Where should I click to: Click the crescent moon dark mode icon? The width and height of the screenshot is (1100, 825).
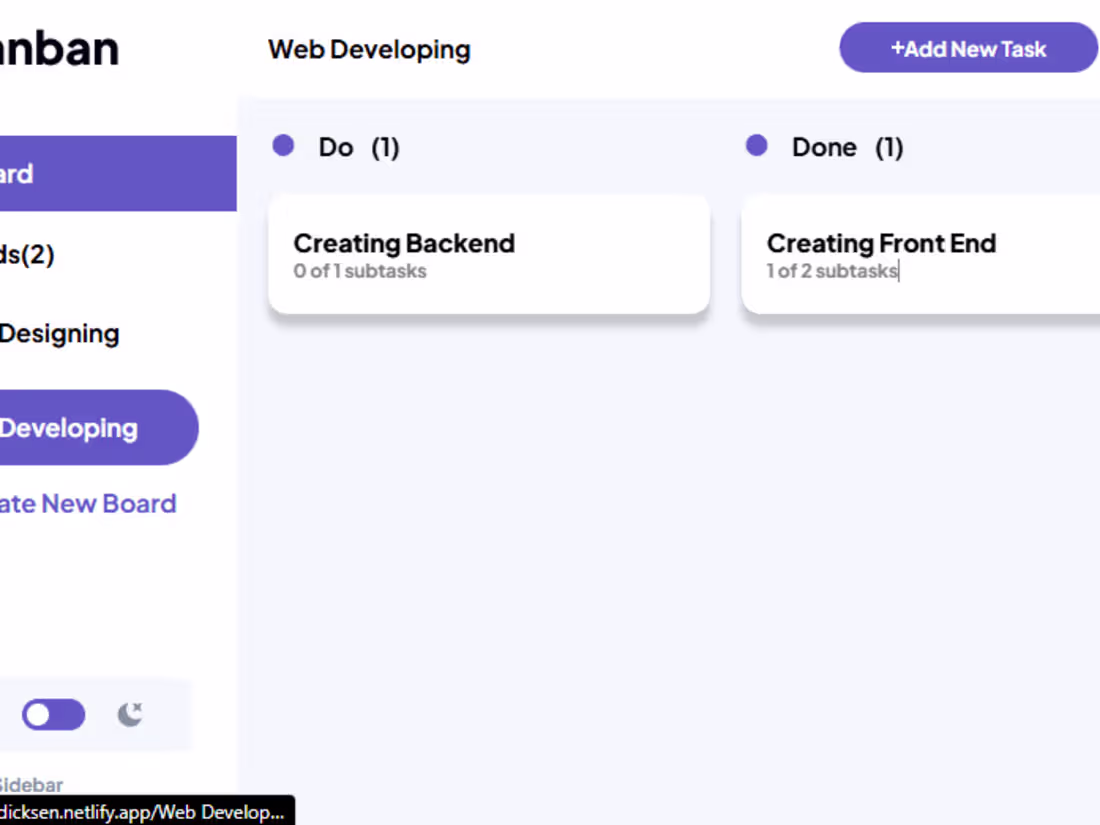coord(130,714)
